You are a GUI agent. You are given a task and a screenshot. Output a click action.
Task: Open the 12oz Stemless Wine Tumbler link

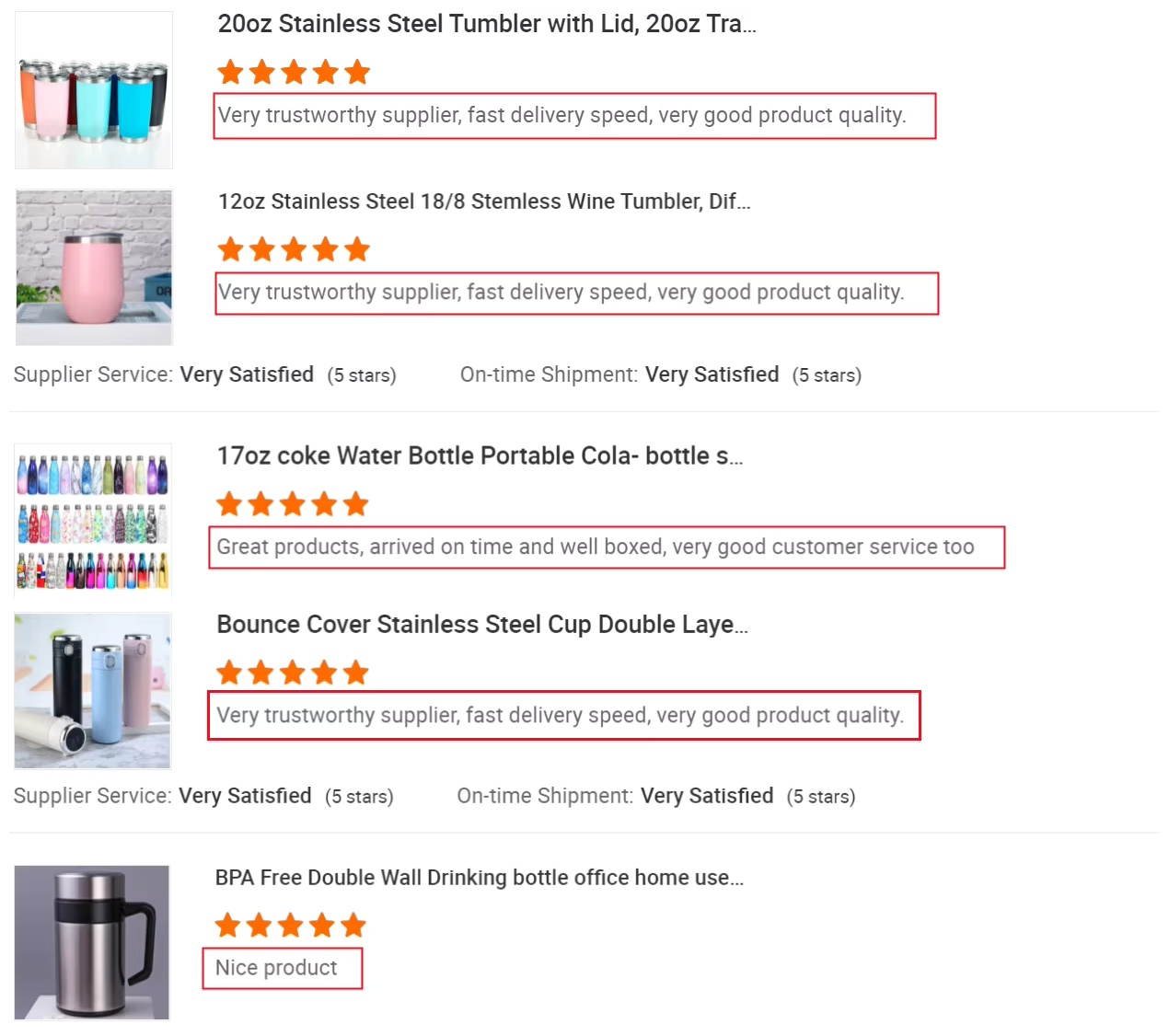tap(484, 201)
